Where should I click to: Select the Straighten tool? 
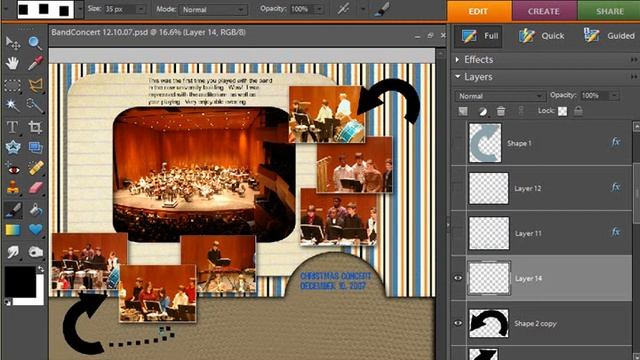point(35,147)
